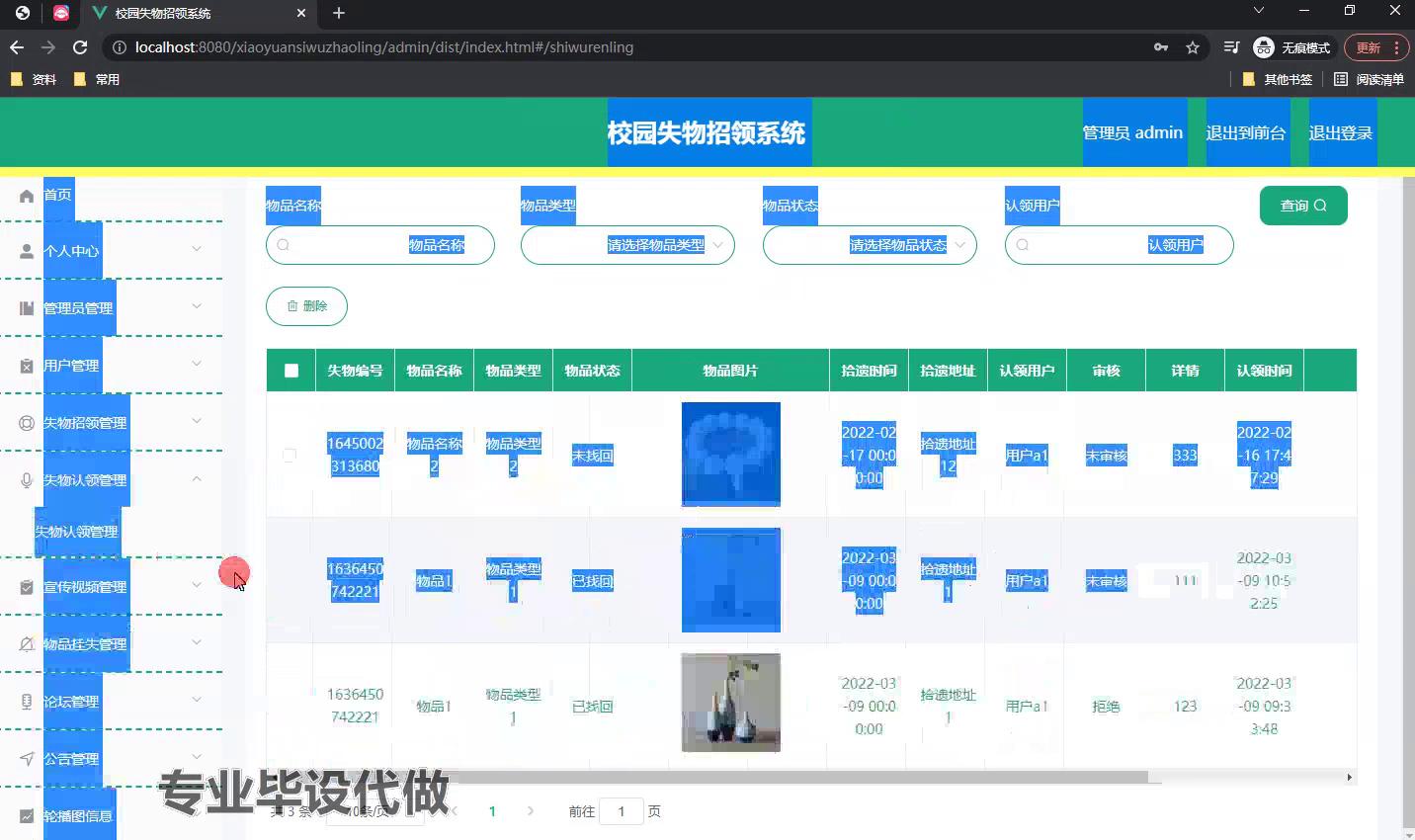Open the 论坛管理 menu item
1415x840 pixels.
click(x=71, y=702)
